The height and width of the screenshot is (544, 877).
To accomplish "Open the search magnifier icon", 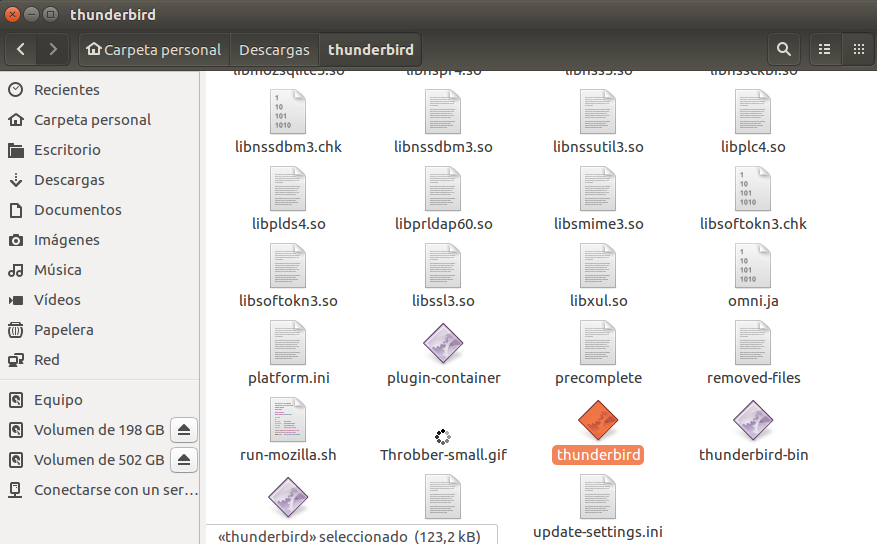I will 784,49.
